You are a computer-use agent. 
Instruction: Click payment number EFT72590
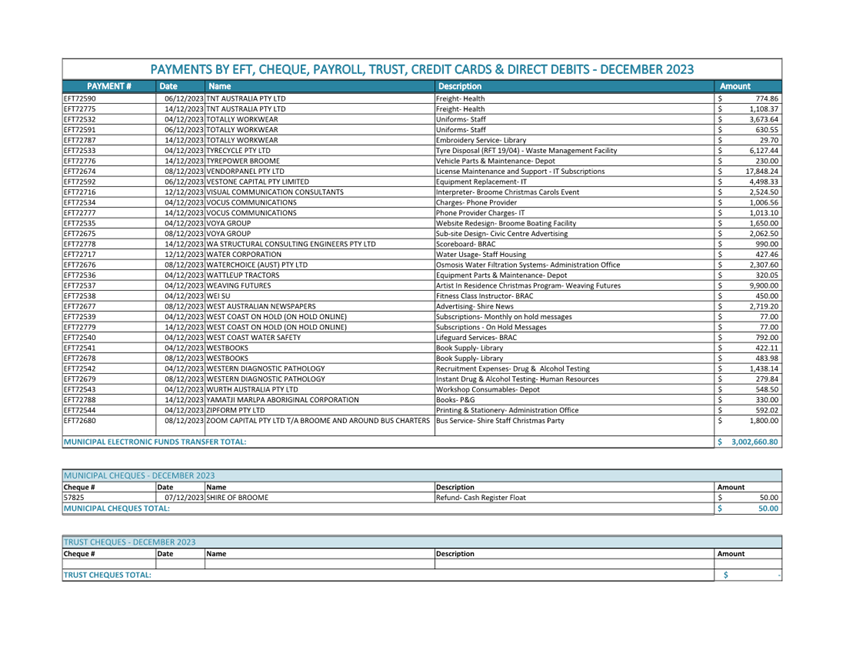coord(79,99)
